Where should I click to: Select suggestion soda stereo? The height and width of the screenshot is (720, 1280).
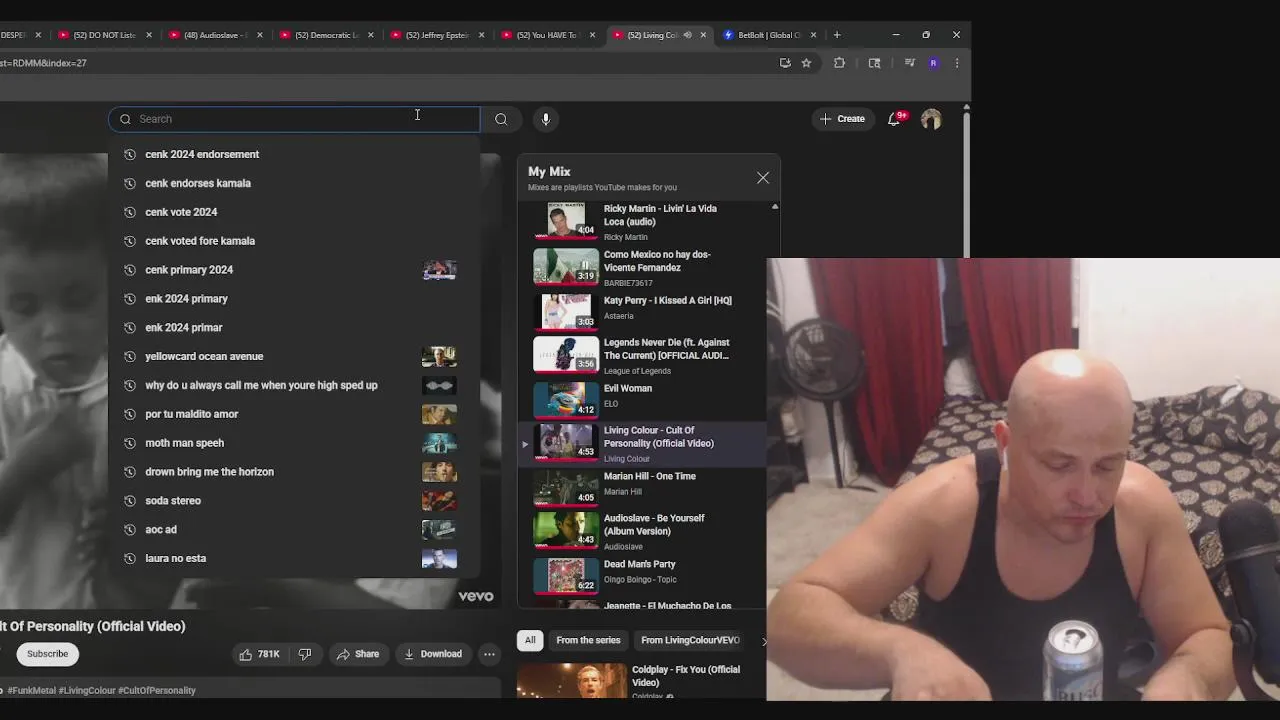tap(294, 501)
